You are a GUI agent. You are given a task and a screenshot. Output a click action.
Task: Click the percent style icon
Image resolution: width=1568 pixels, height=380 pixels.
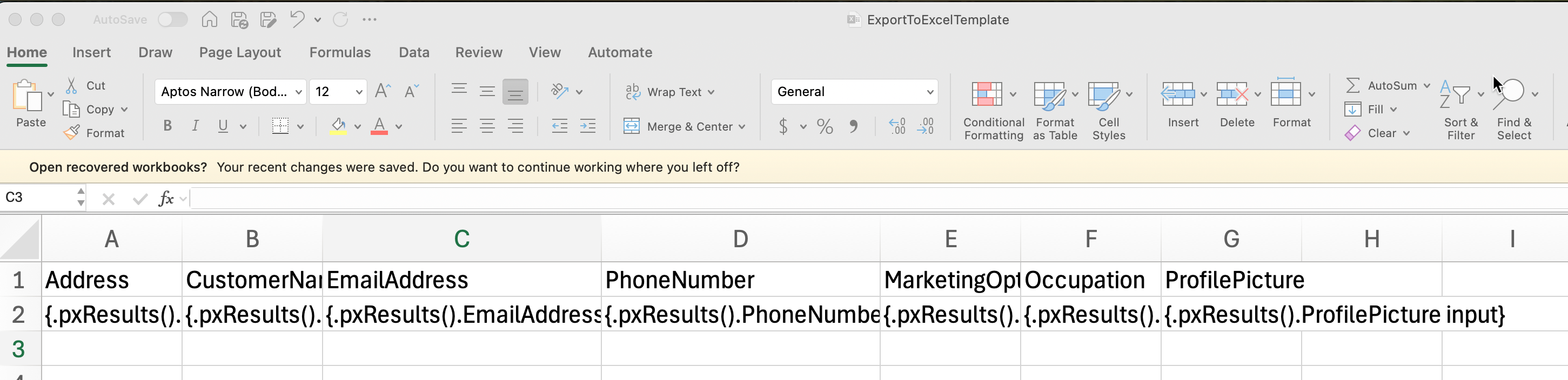[825, 126]
